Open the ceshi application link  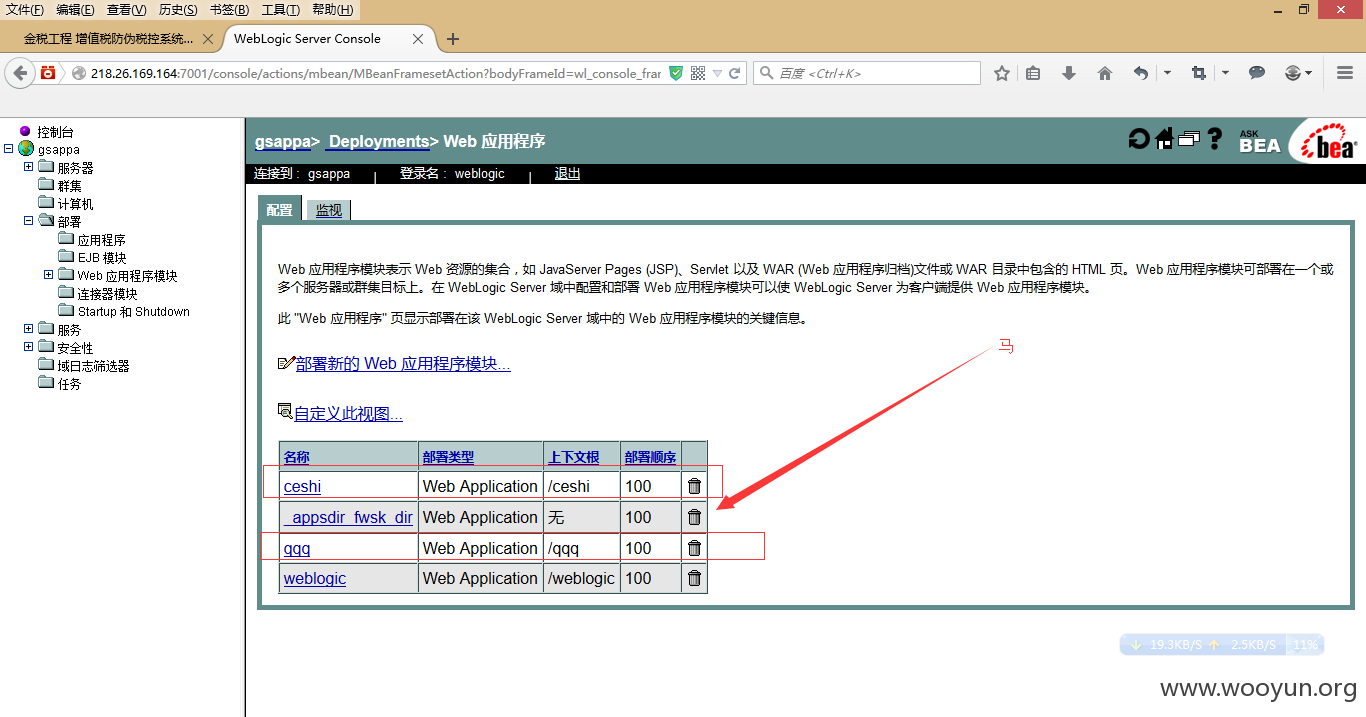click(302, 486)
